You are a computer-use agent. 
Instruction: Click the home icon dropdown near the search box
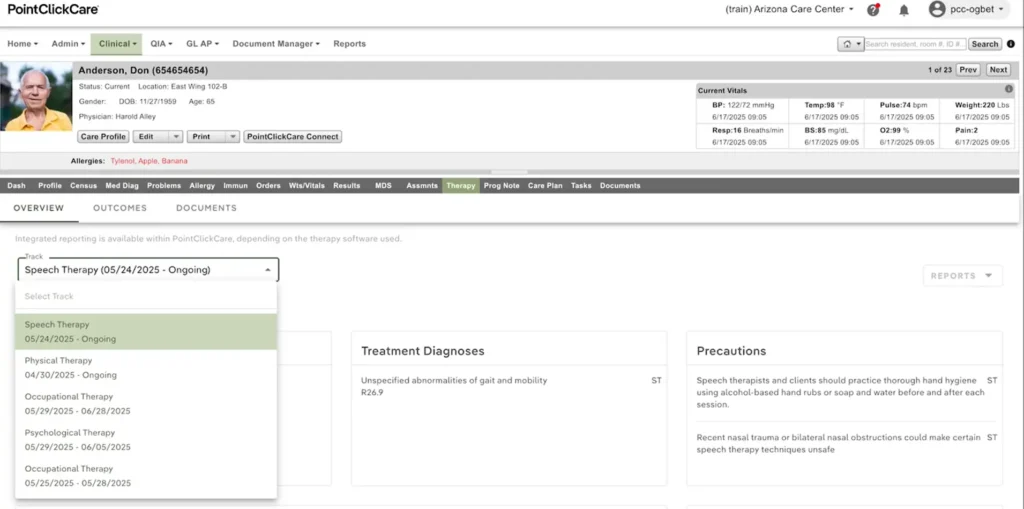coord(851,44)
